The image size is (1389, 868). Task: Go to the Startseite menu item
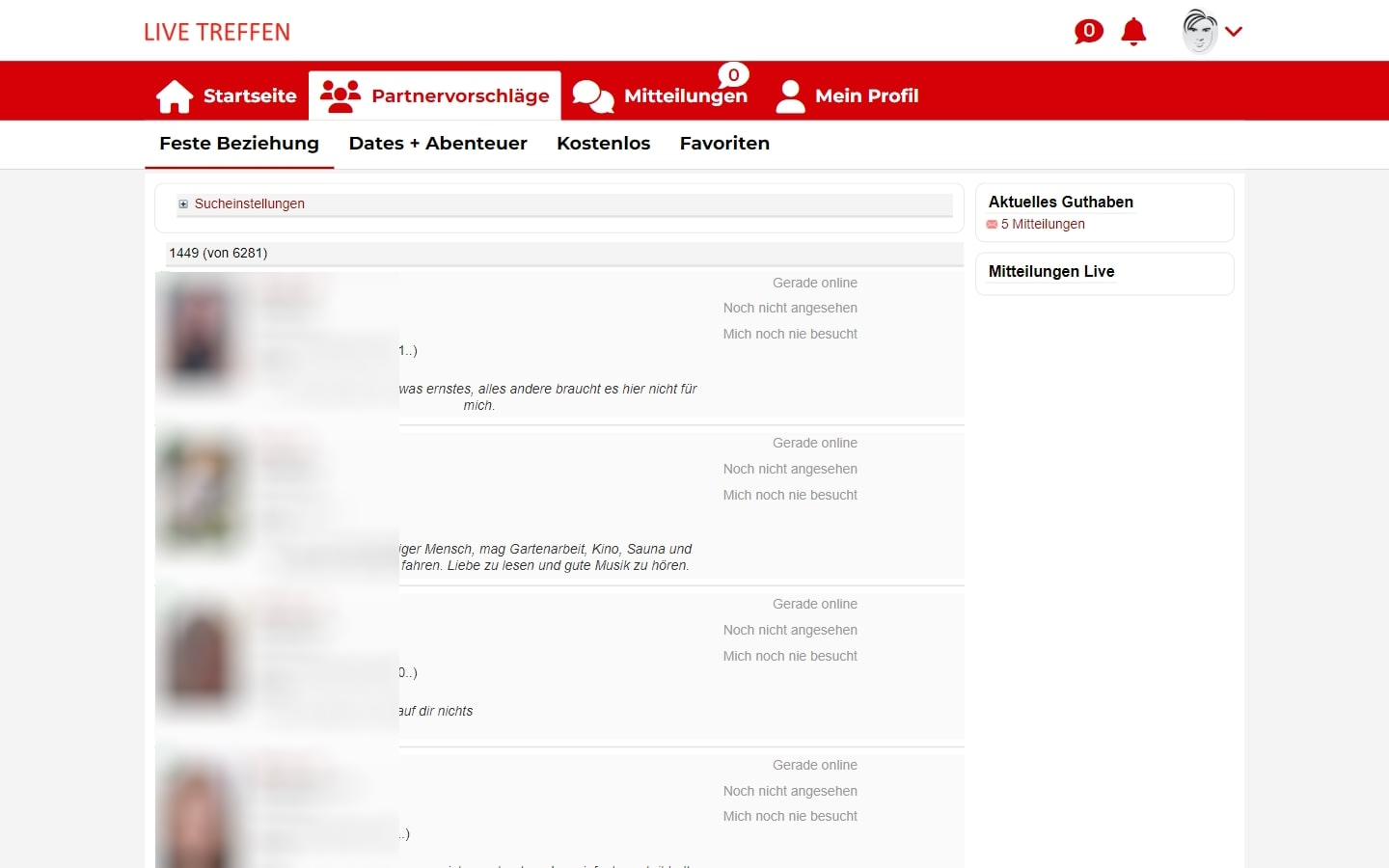pyautogui.click(x=248, y=95)
